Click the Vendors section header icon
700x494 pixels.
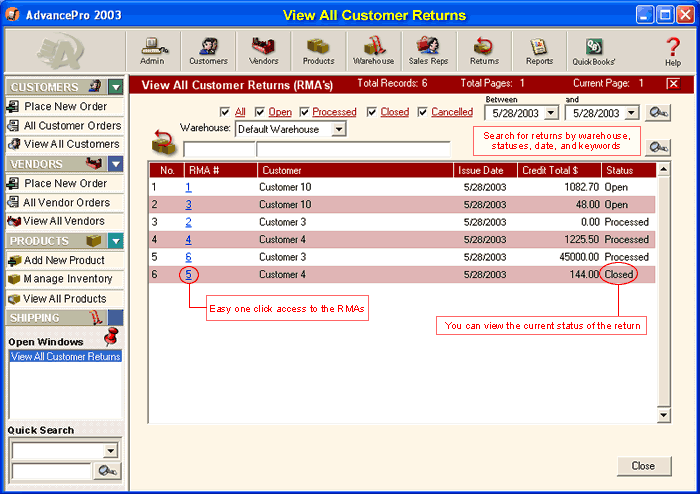tap(94, 163)
